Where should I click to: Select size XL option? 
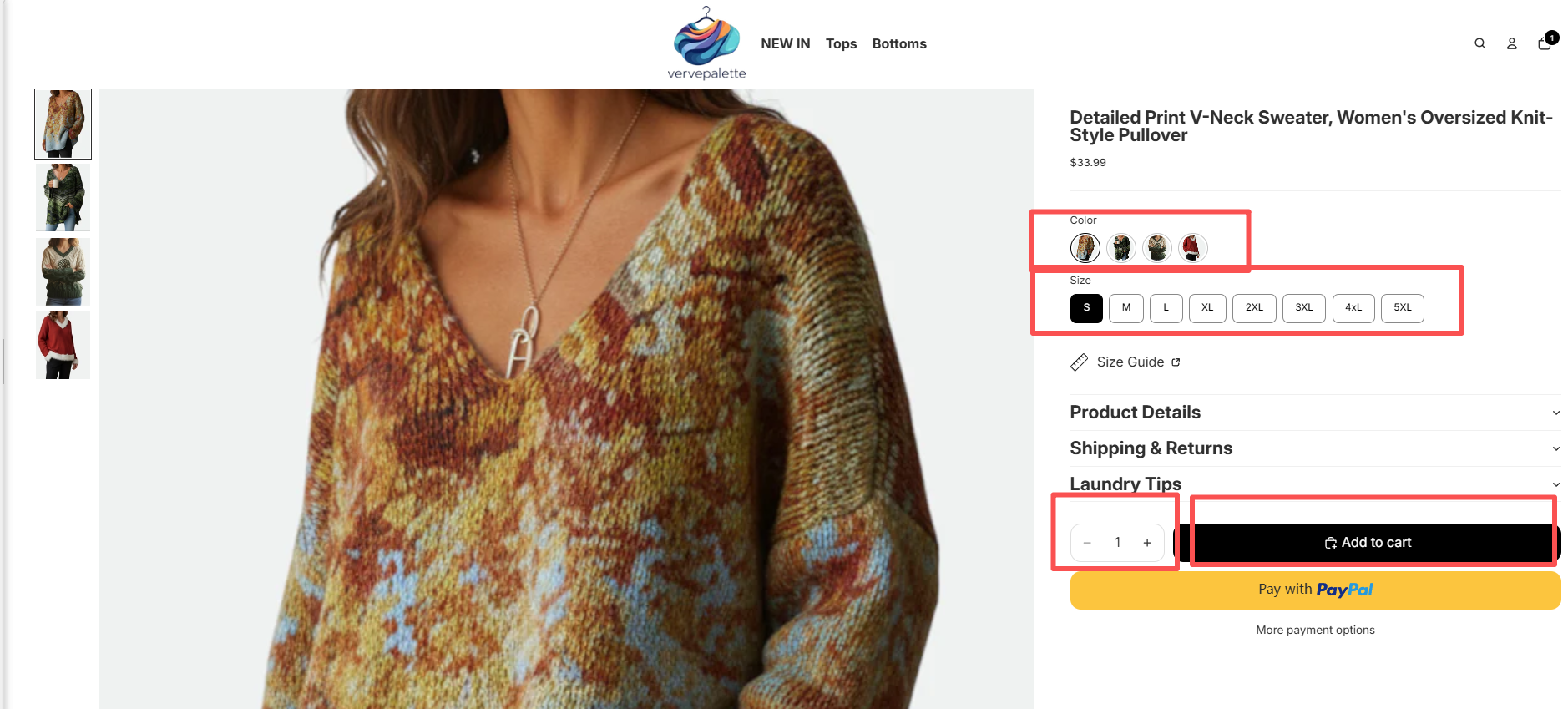tap(1207, 308)
